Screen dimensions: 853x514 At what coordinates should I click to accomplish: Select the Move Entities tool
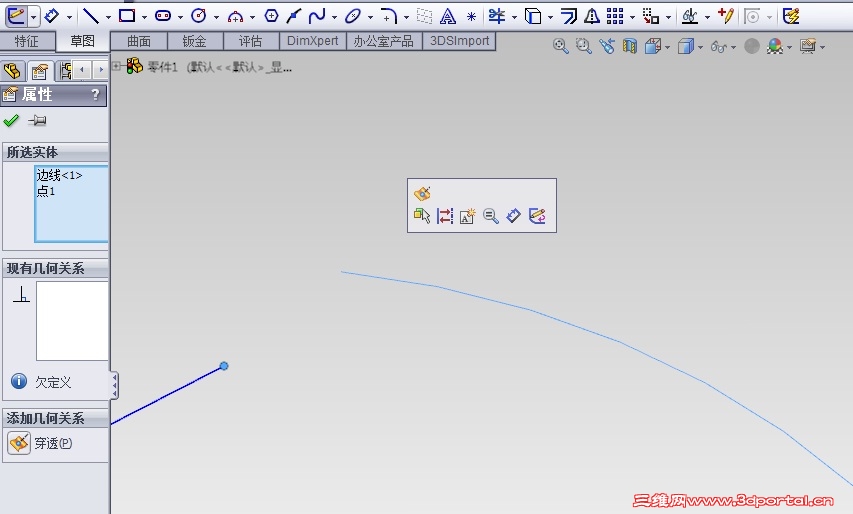(x=651, y=17)
